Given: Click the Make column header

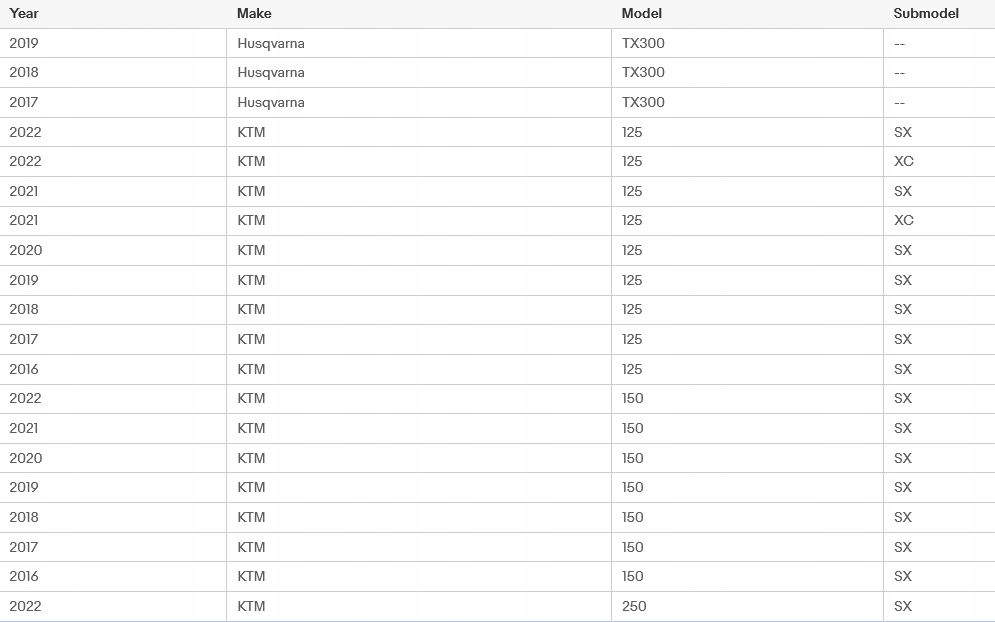Looking at the screenshot, I should pos(254,14).
